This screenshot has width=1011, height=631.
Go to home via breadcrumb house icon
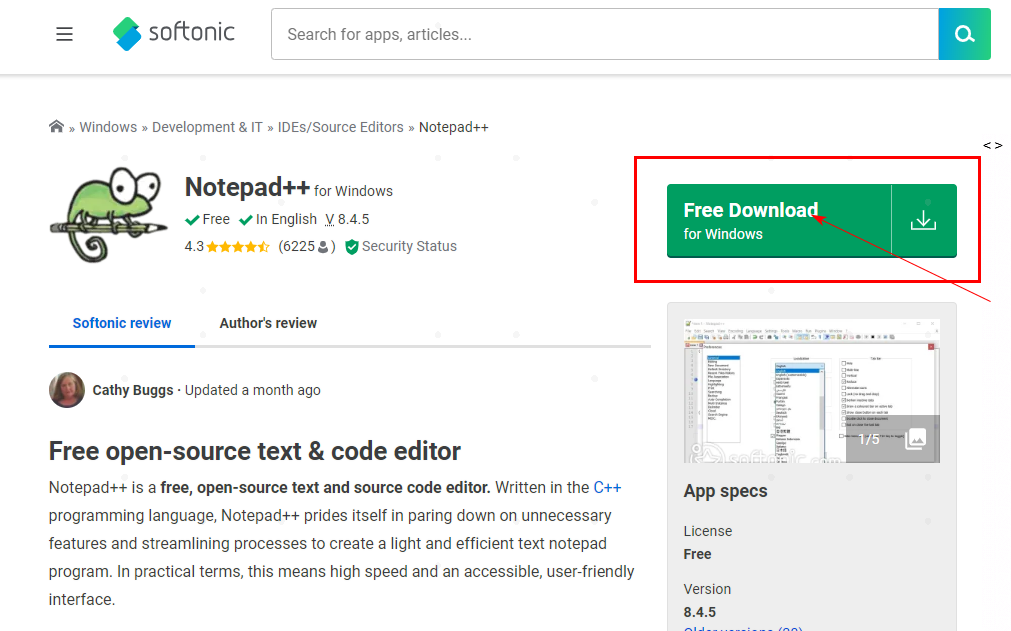pyautogui.click(x=56, y=126)
